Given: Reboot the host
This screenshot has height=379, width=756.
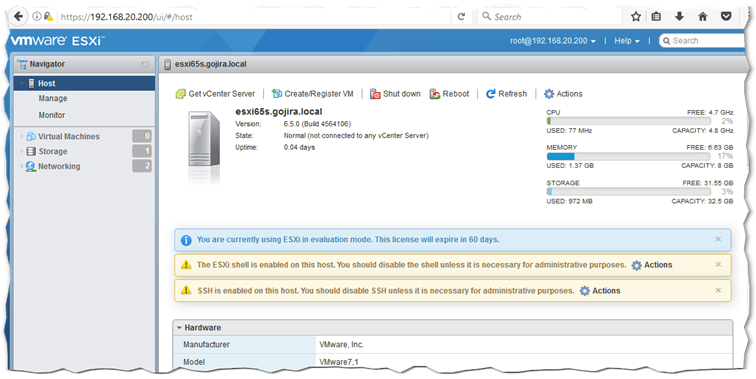Looking at the screenshot, I should 449,94.
